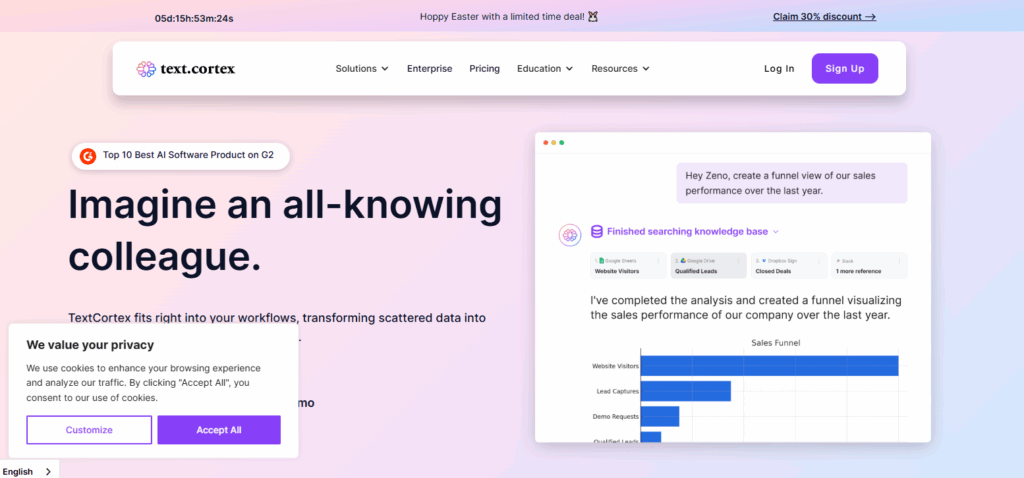The width and height of the screenshot is (1024, 478).
Task: Click the G2 badge icon
Action: (88, 156)
